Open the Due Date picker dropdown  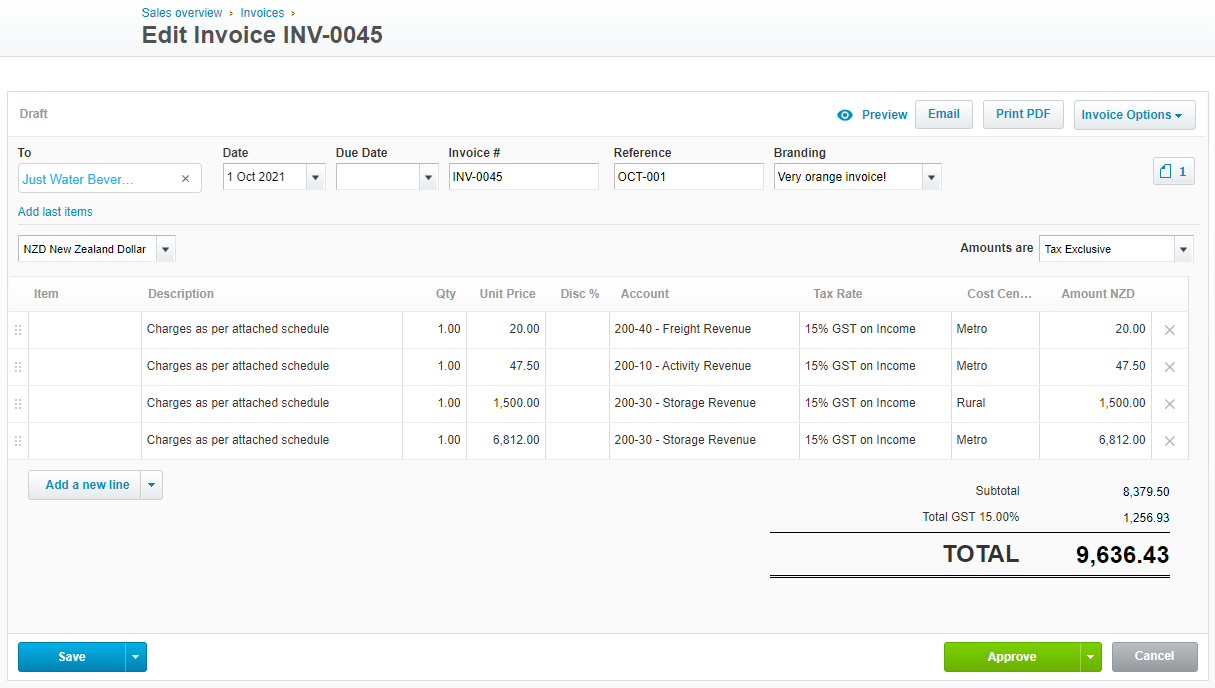coord(428,176)
